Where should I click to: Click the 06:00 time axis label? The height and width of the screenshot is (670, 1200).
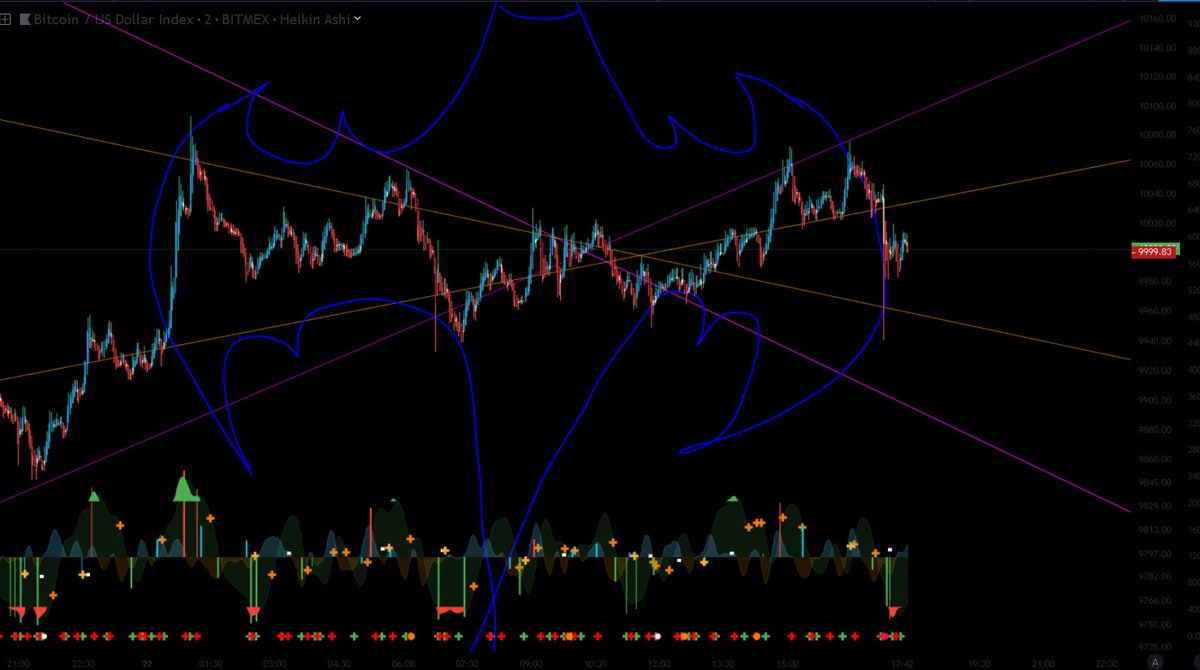click(x=403, y=662)
